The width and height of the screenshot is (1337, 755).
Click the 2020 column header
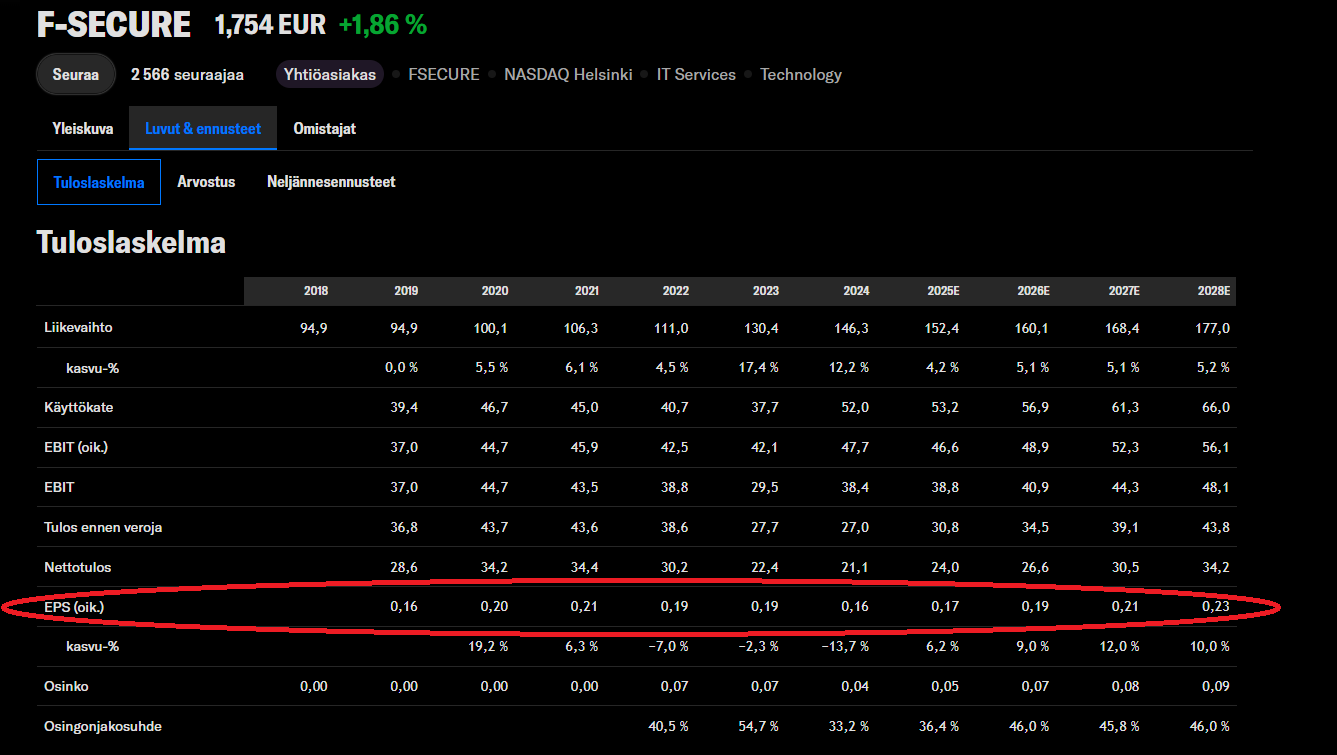(495, 291)
